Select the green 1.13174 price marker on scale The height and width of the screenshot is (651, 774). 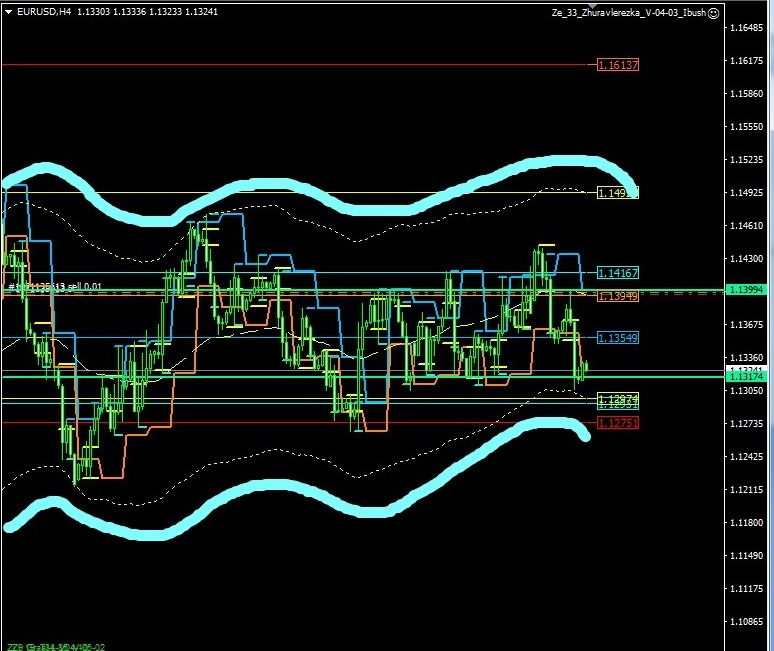[748, 377]
